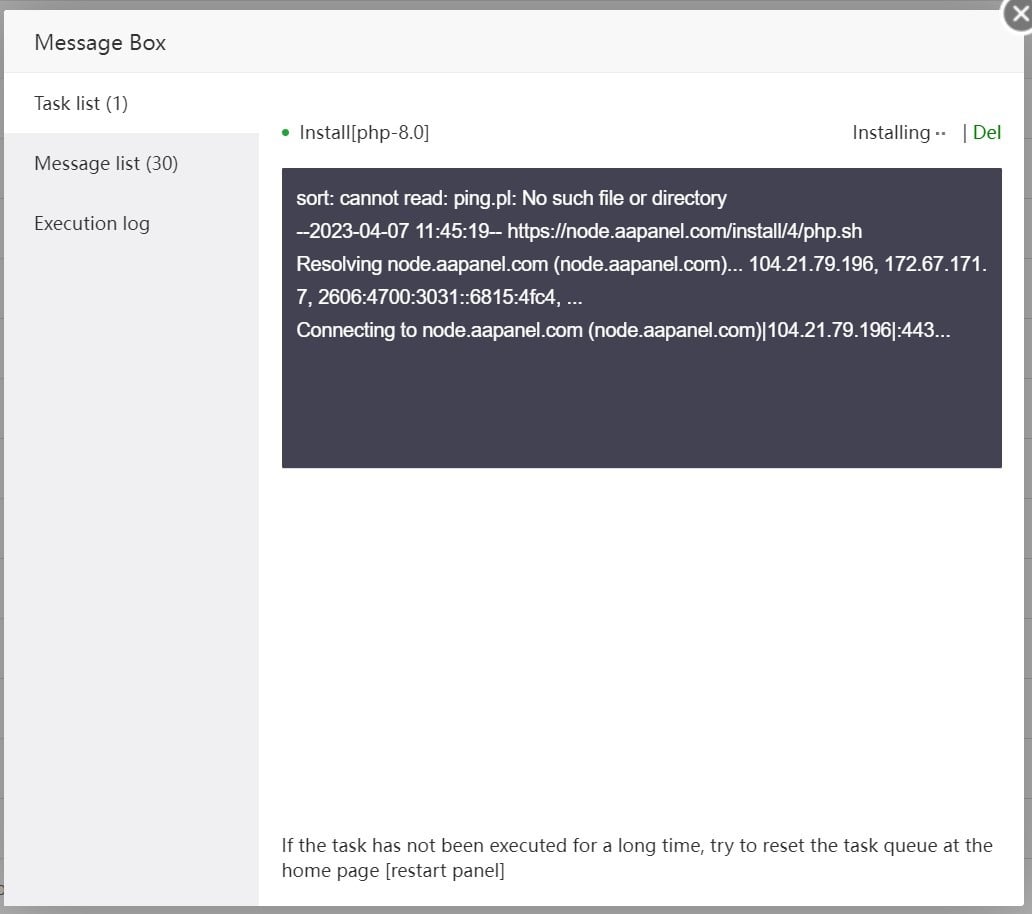Click the animated installing progress dots

click(937, 131)
